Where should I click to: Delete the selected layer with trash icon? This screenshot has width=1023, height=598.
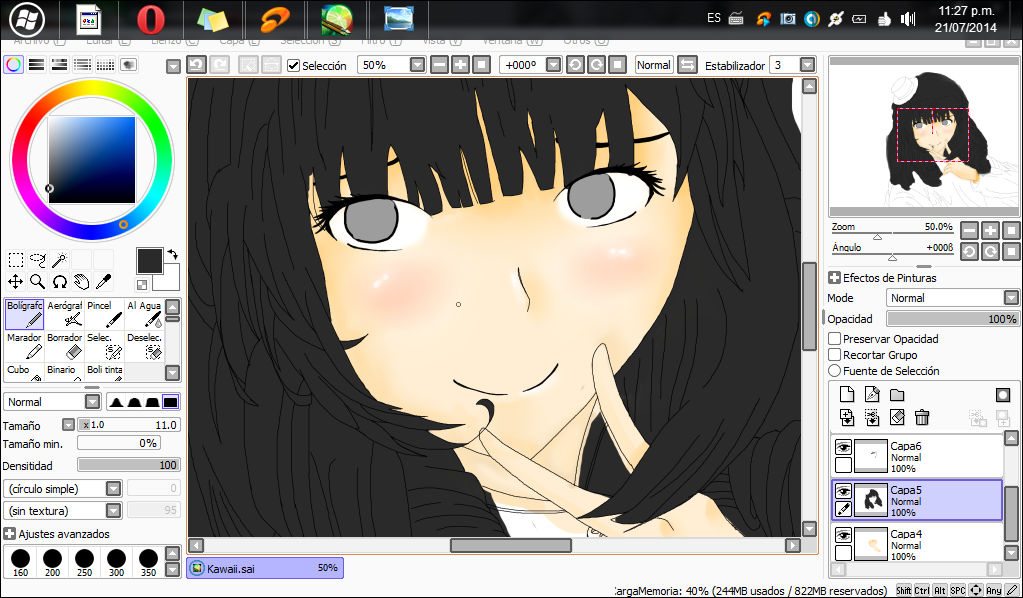click(922, 417)
